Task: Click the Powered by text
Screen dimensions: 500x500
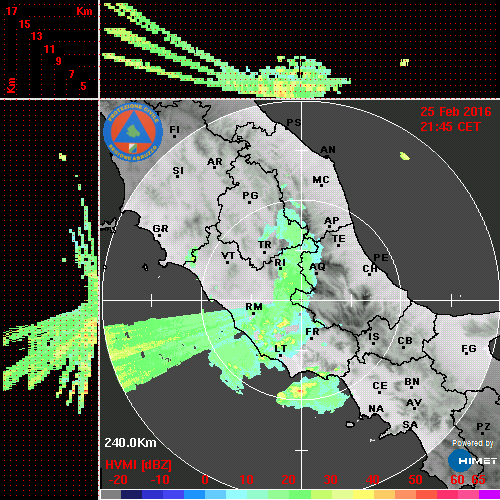Action: click(x=472, y=443)
